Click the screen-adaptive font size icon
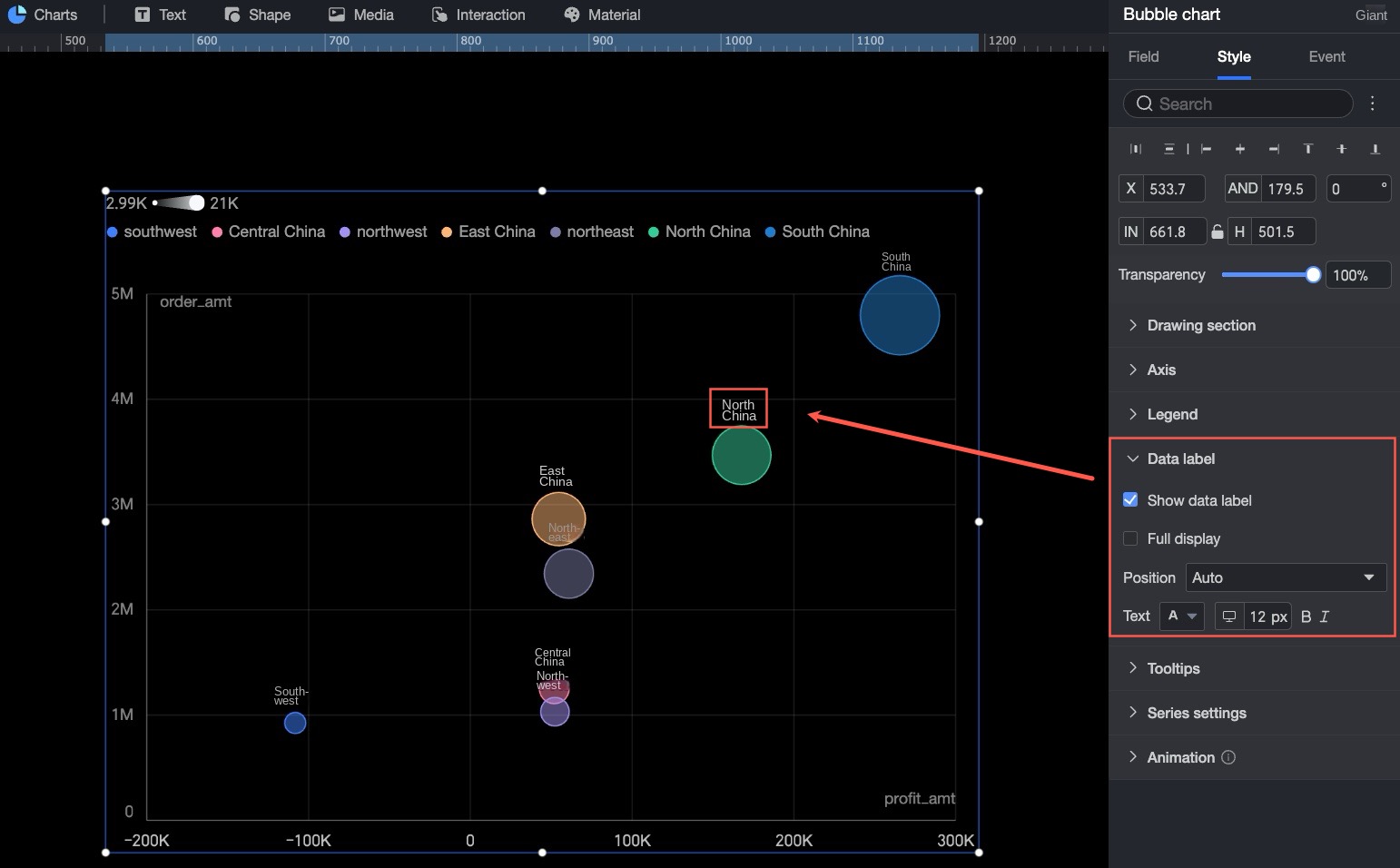Image resolution: width=1400 pixels, height=868 pixels. point(1229,616)
